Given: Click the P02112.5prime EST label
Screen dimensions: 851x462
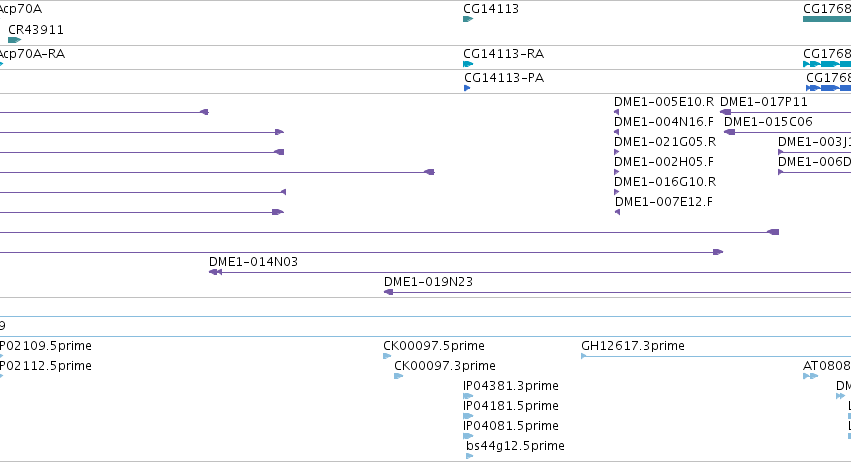Looking at the screenshot, I should [46, 366].
